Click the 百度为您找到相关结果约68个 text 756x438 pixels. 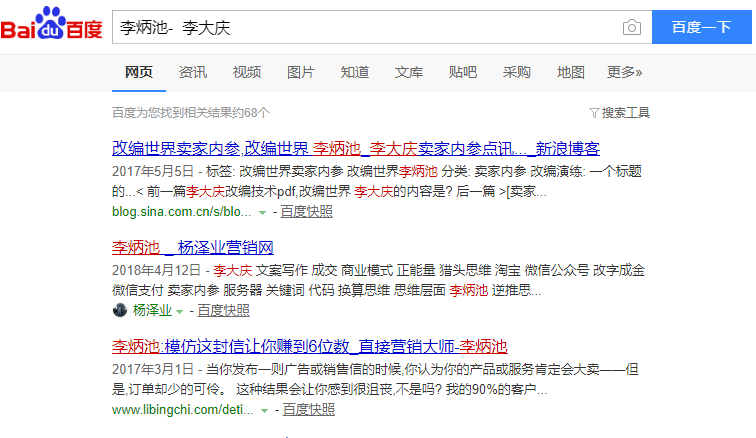pyautogui.click(x=190, y=113)
